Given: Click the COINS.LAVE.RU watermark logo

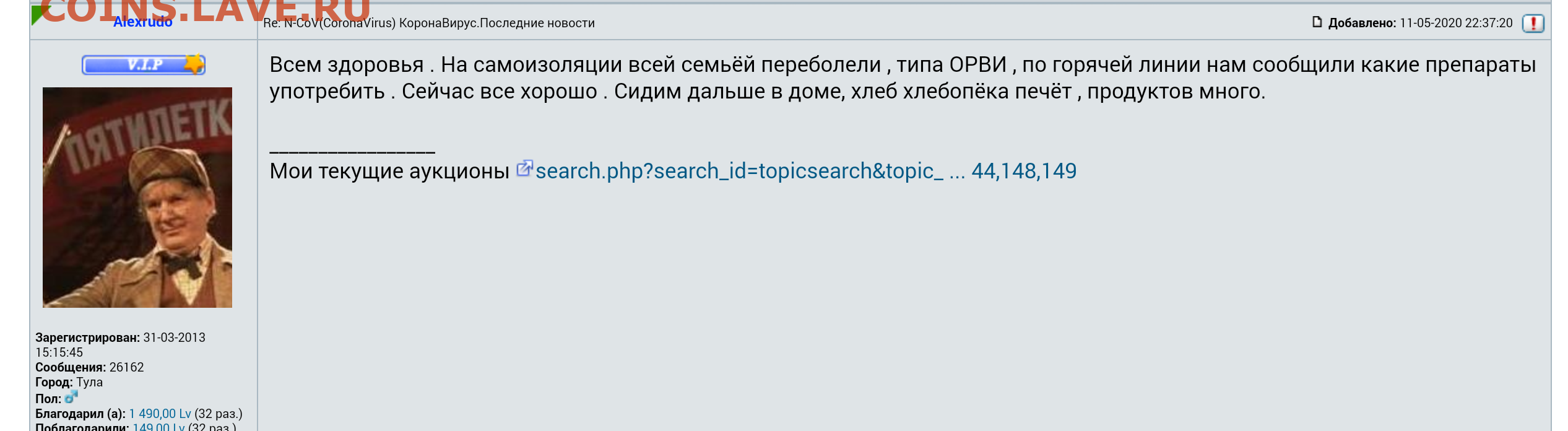Looking at the screenshot, I should click(204, 11).
